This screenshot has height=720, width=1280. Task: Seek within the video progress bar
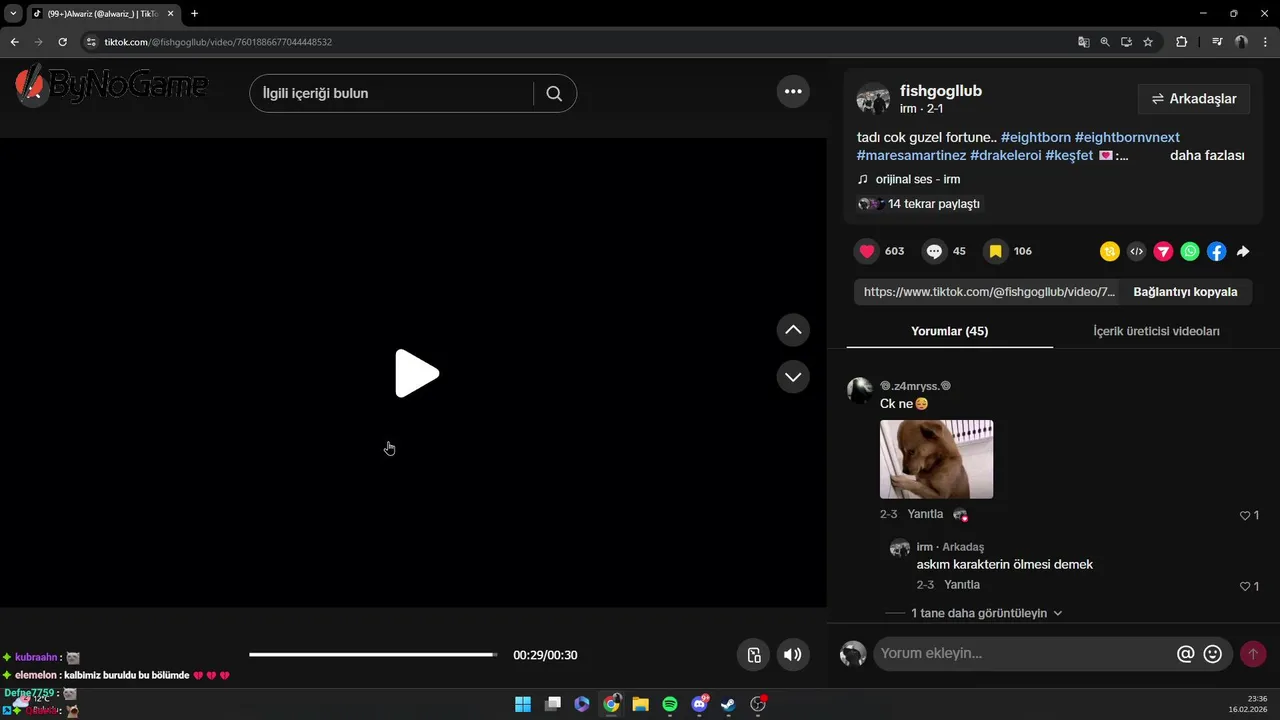pos(373,655)
